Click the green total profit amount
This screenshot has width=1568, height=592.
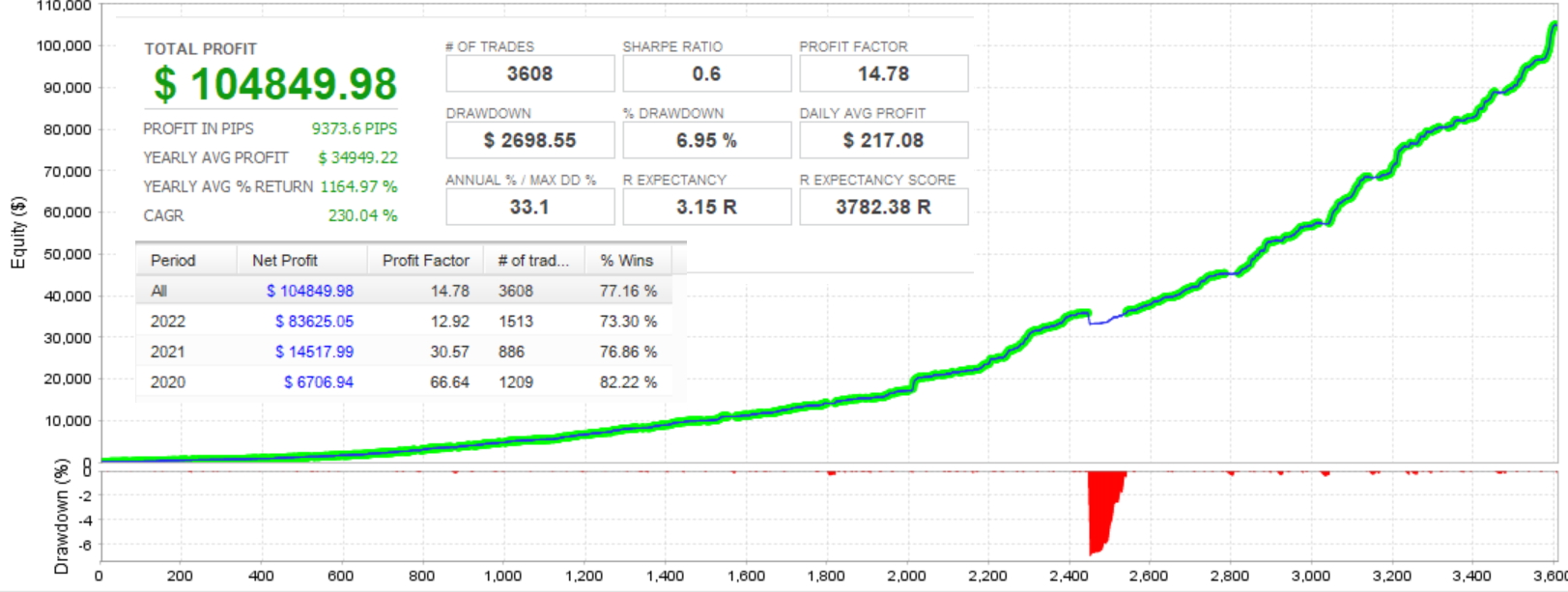point(275,85)
